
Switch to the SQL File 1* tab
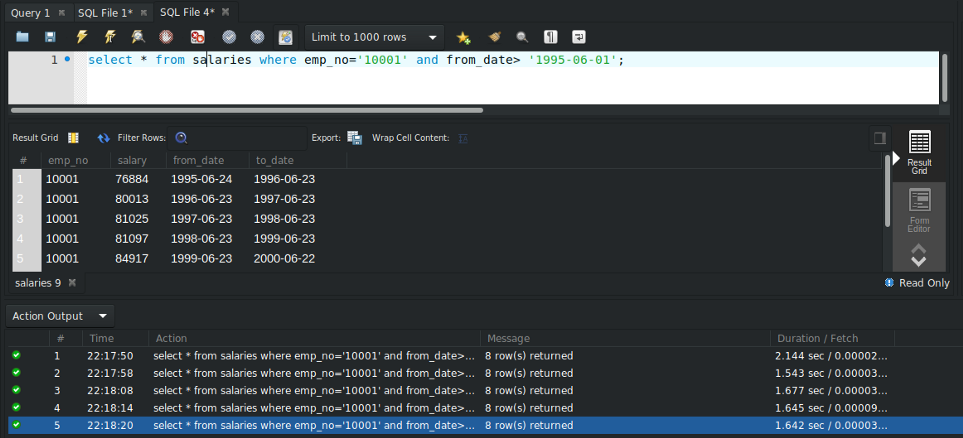(x=105, y=12)
